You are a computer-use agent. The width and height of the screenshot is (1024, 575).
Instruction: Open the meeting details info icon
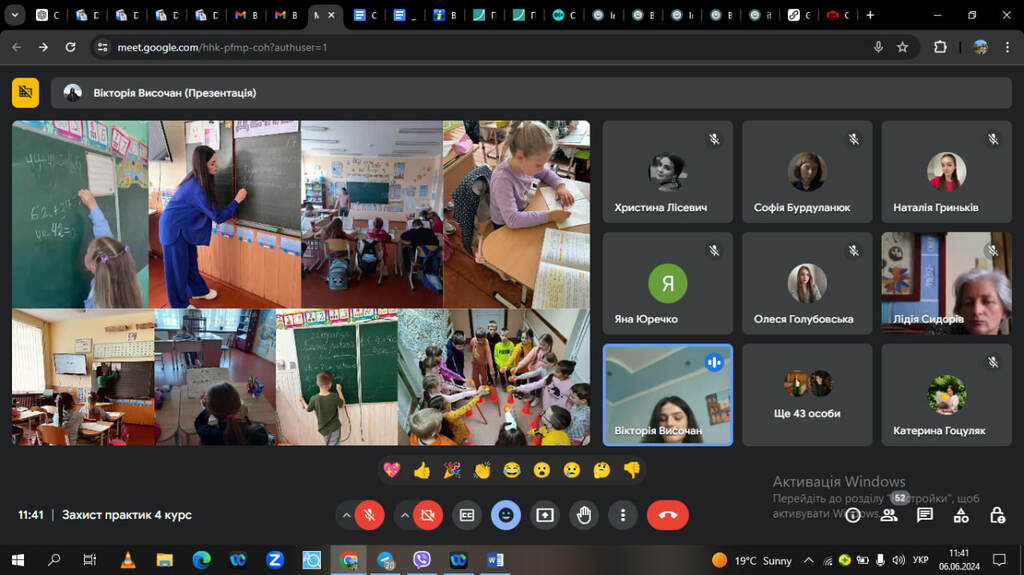pos(853,515)
